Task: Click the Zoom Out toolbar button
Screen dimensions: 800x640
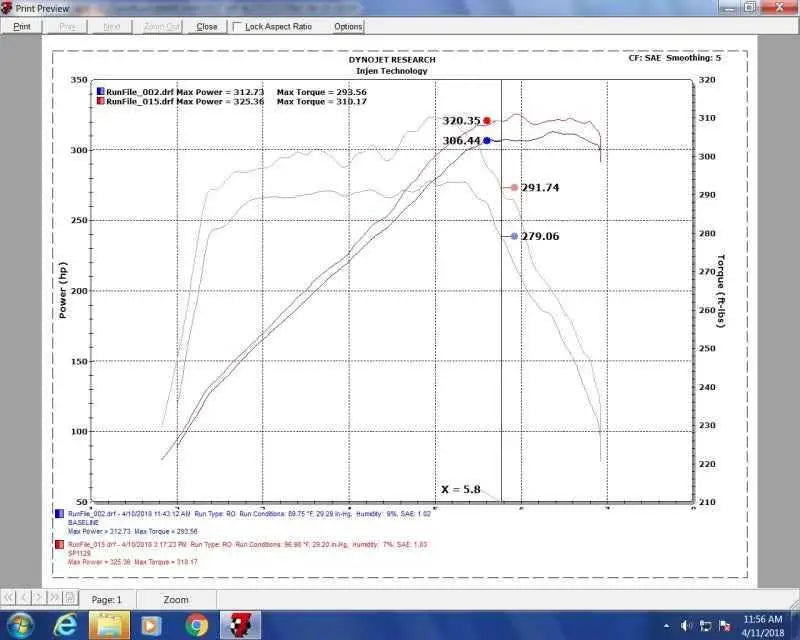Action: click(161, 27)
